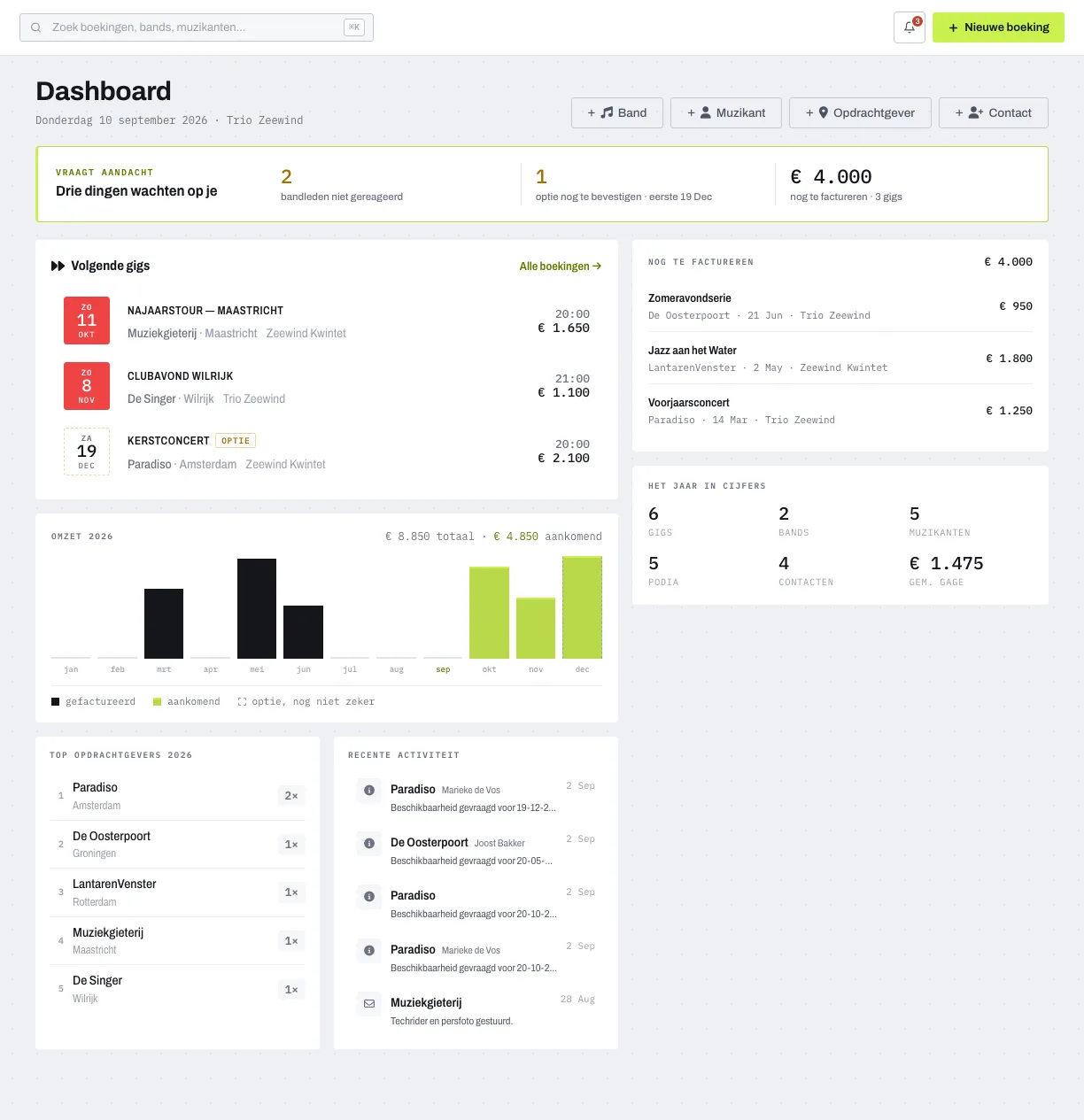Click info icon beside De Oosterpoort activity
This screenshot has width=1084, height=1120.
pos(369,843)
